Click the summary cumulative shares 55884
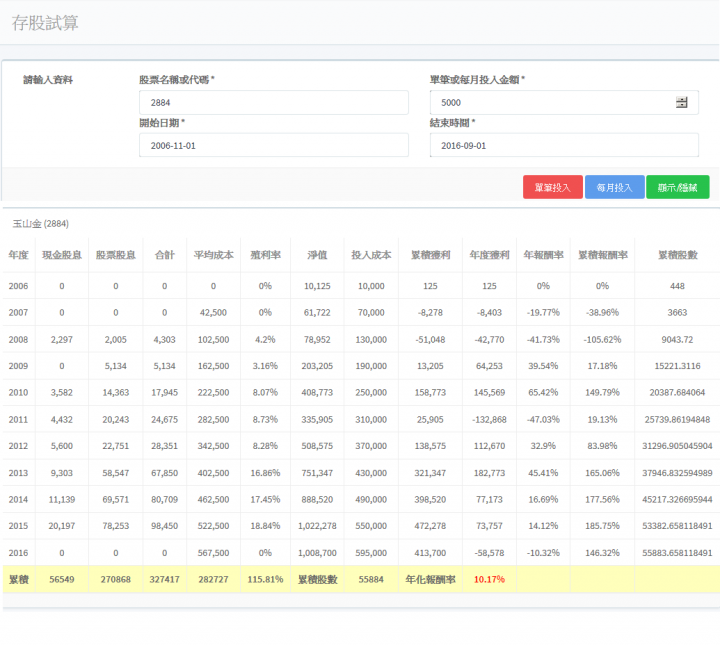The width and height of the screenshot is (720, 645). [x=371, y=579]
